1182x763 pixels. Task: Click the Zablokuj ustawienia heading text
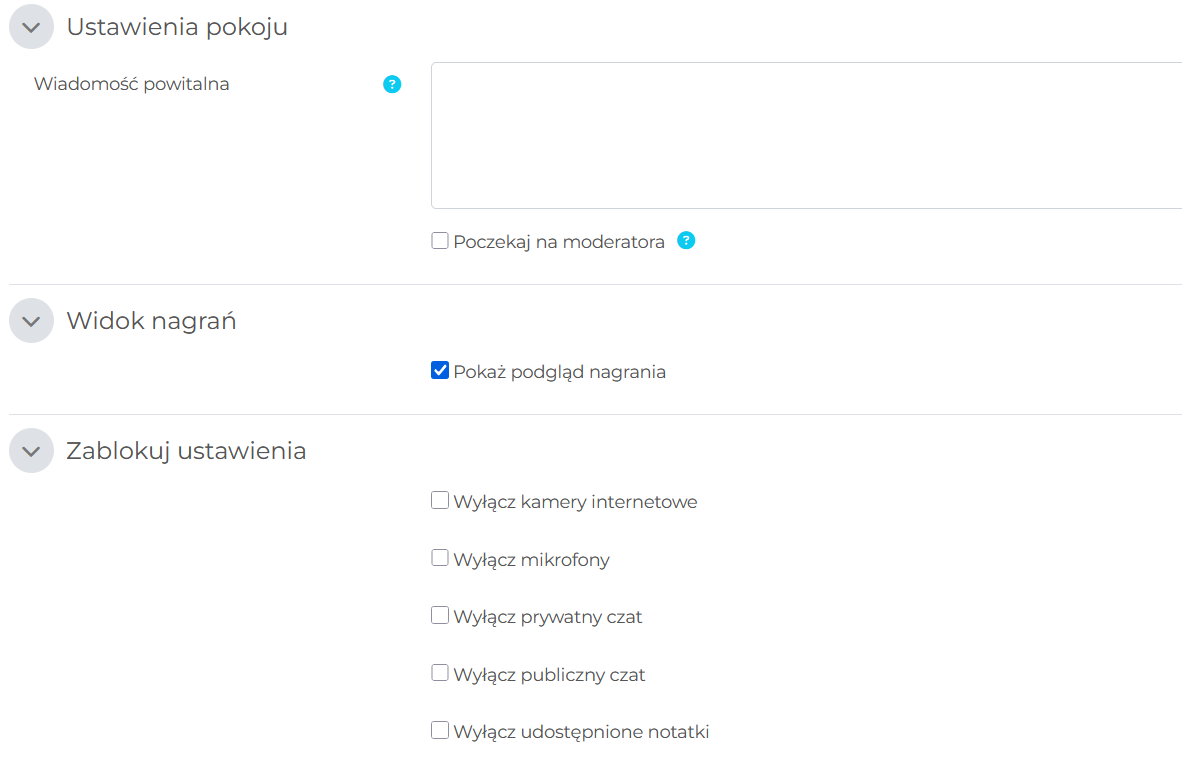[186, 451]
